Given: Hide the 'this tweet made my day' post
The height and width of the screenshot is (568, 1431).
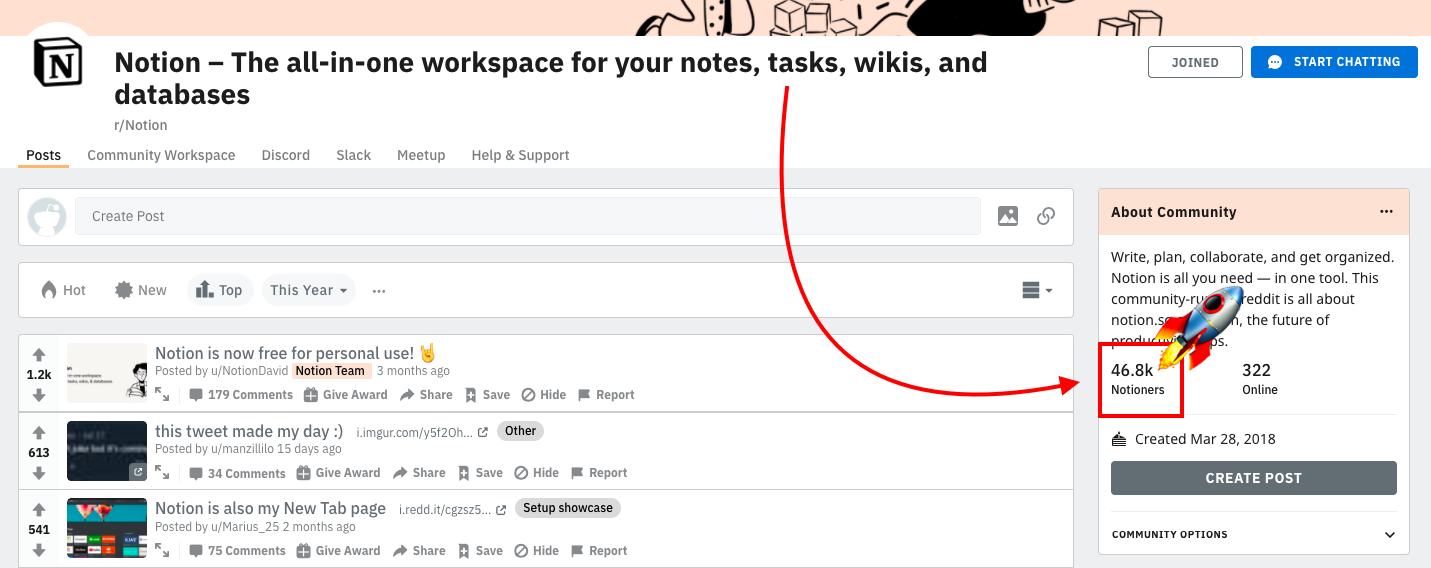Looking at the screenshot, I should (537, 473).
